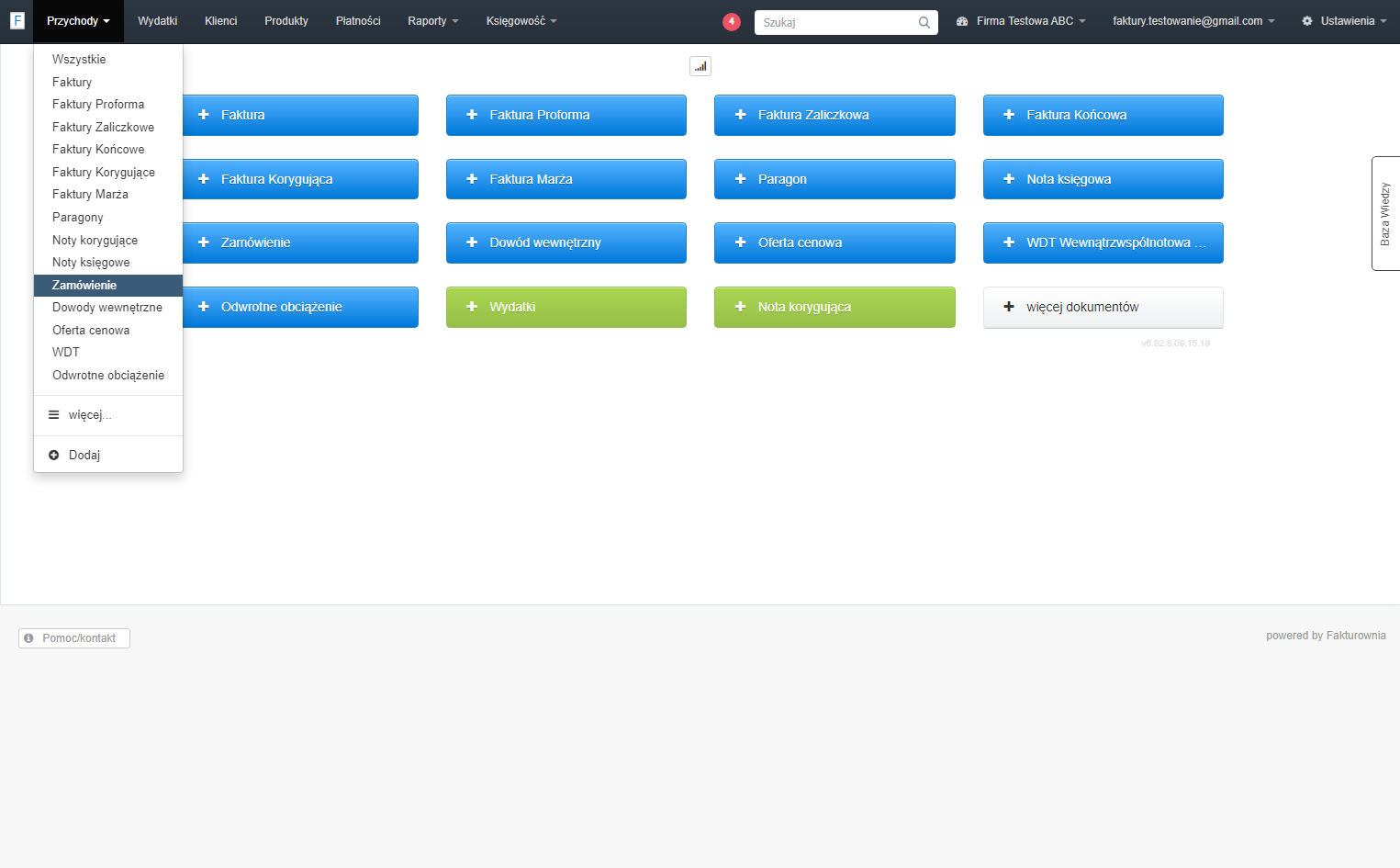Create a new Faktura Zaliczkowa

click(x=834, y=115)
